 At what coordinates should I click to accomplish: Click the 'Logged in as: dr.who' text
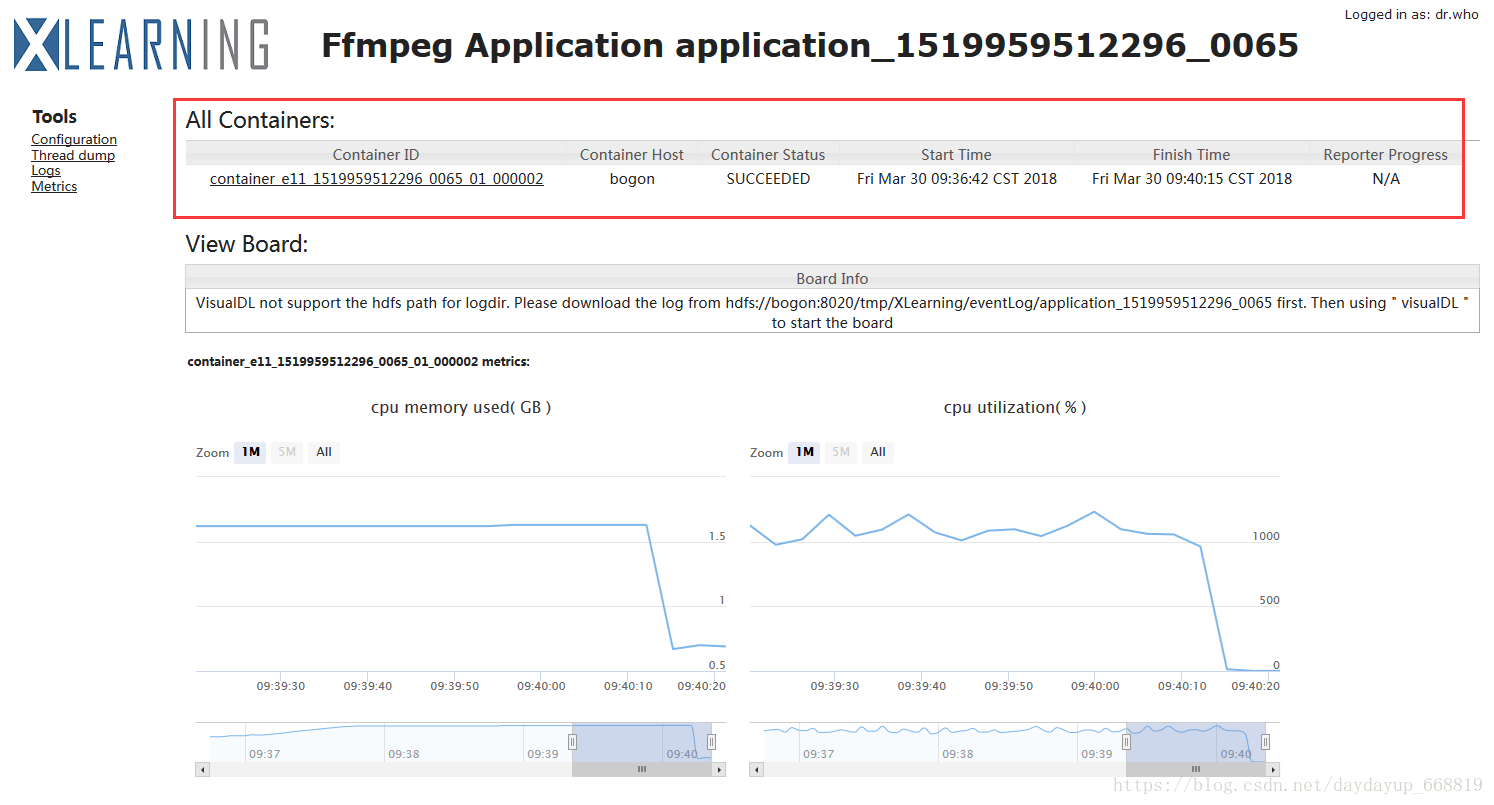1411,14
